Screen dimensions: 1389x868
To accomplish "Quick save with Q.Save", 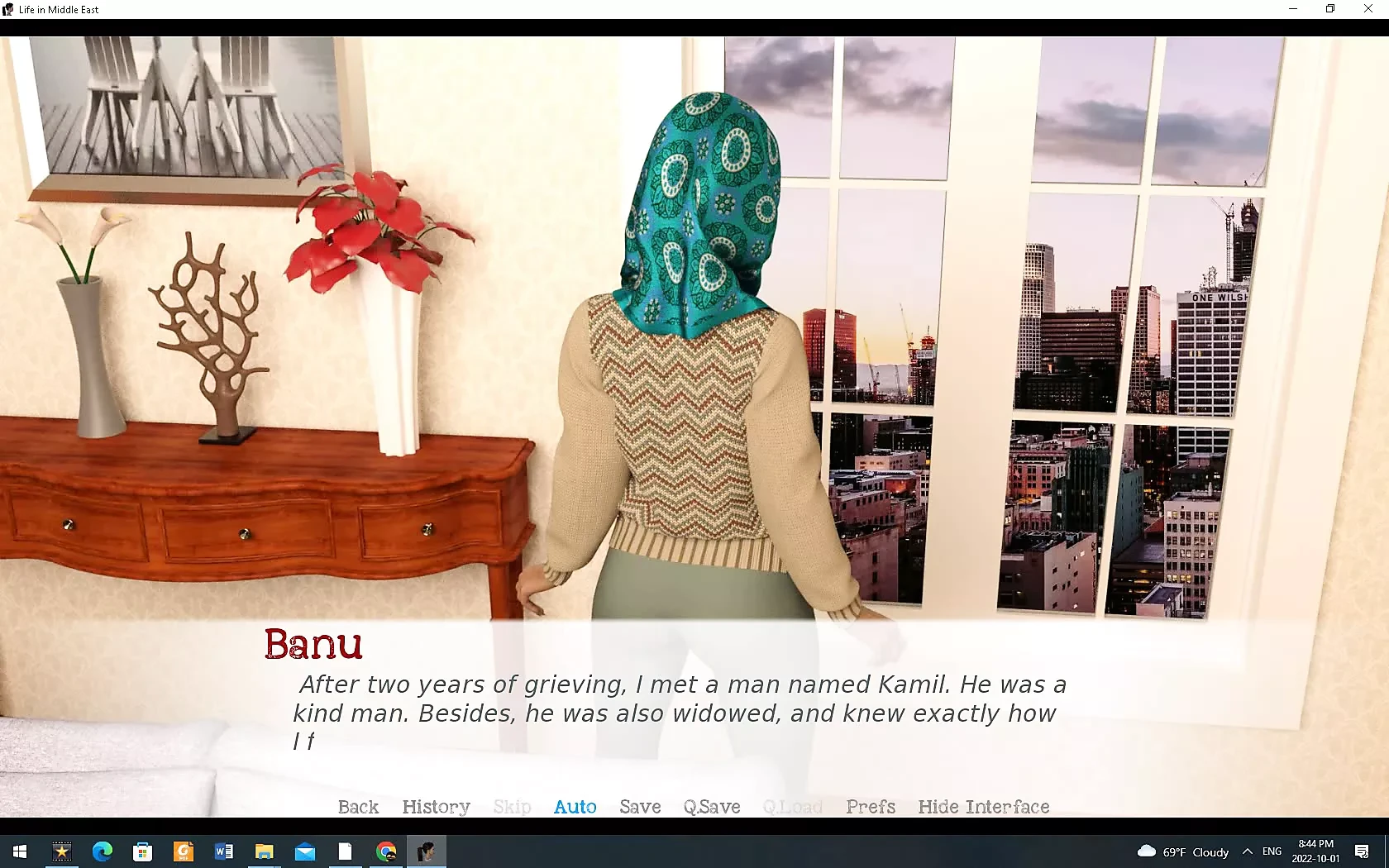I will (x=711, y=807).
